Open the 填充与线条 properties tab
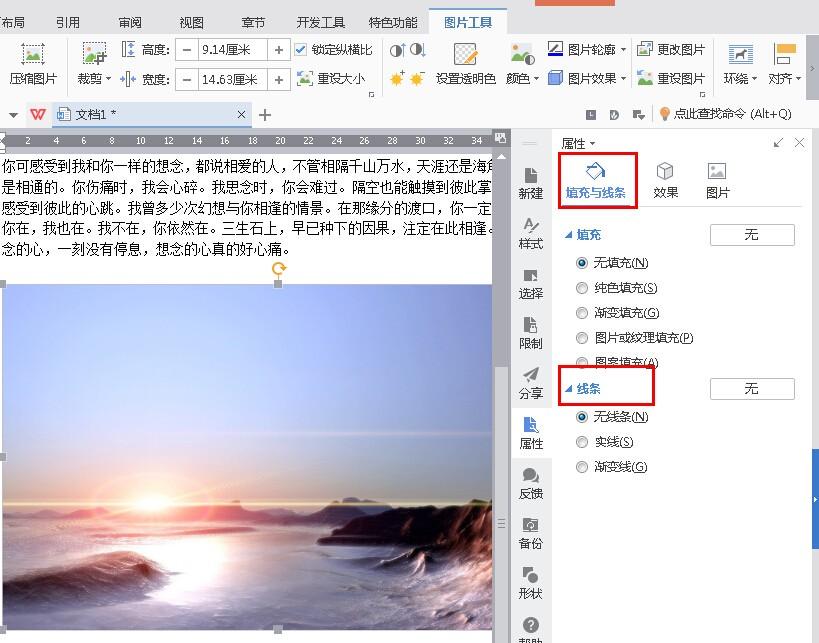 click(595, 181)
